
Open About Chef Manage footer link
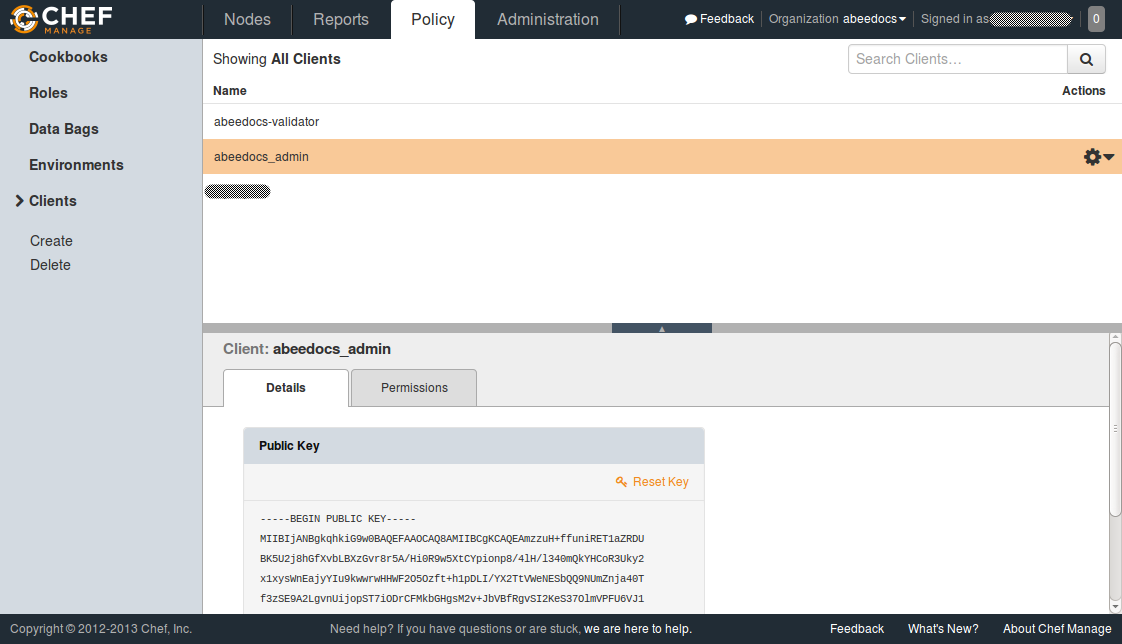(x=1057, y=629)
